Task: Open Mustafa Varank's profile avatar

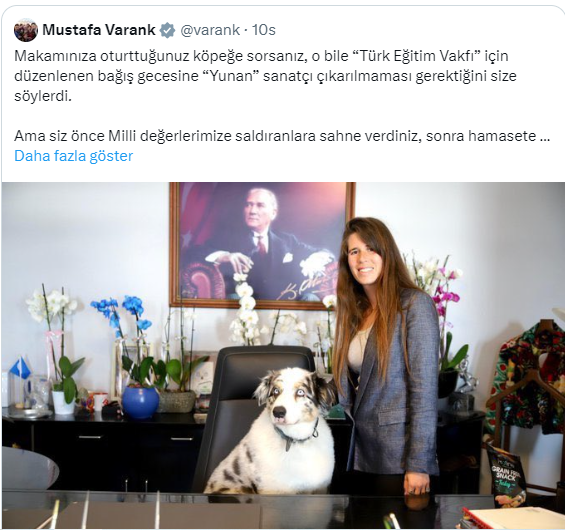Action: (x=26, y=30)
